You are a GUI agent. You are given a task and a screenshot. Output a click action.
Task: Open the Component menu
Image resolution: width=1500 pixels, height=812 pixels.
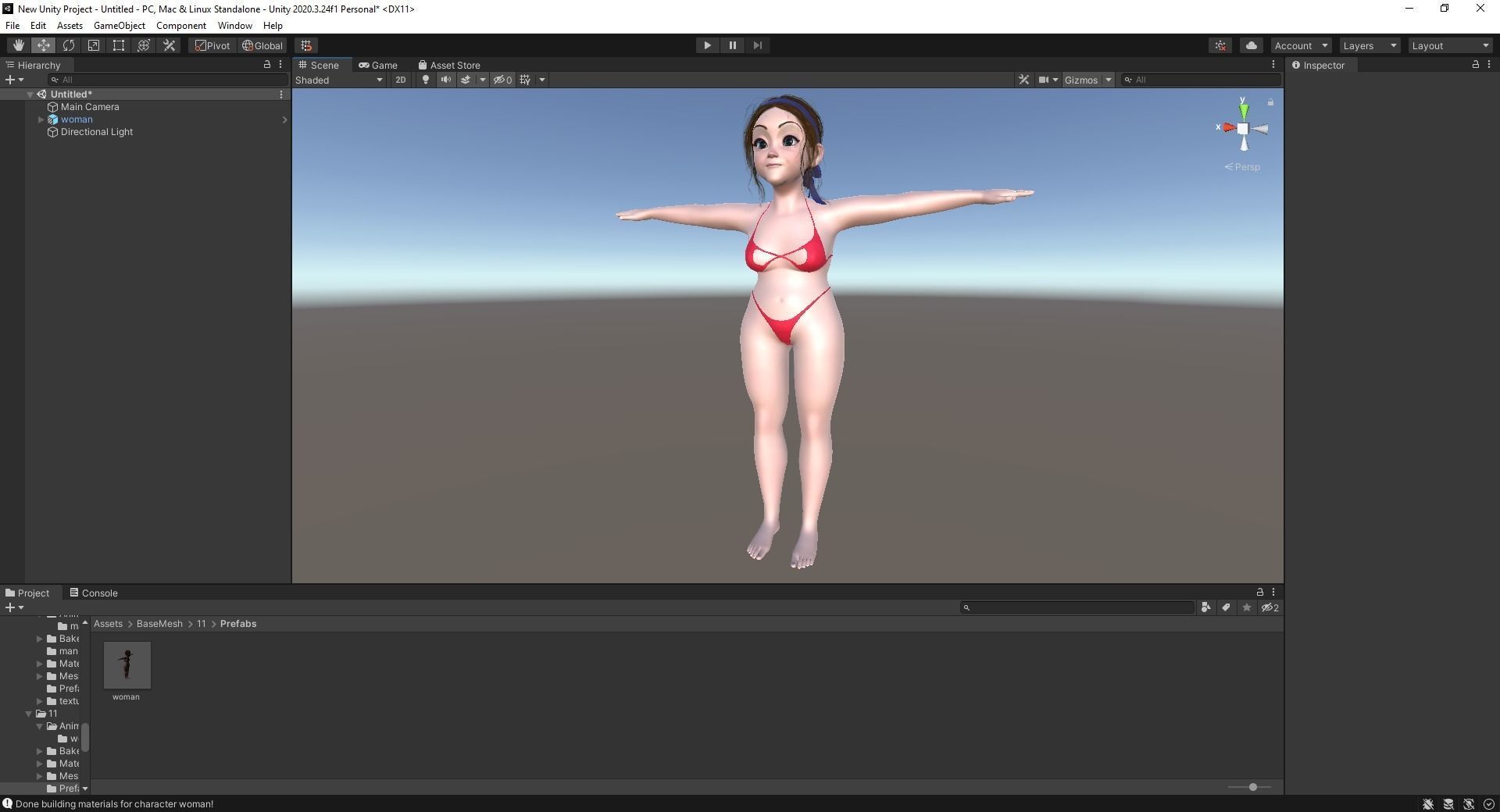click(181, 26)
